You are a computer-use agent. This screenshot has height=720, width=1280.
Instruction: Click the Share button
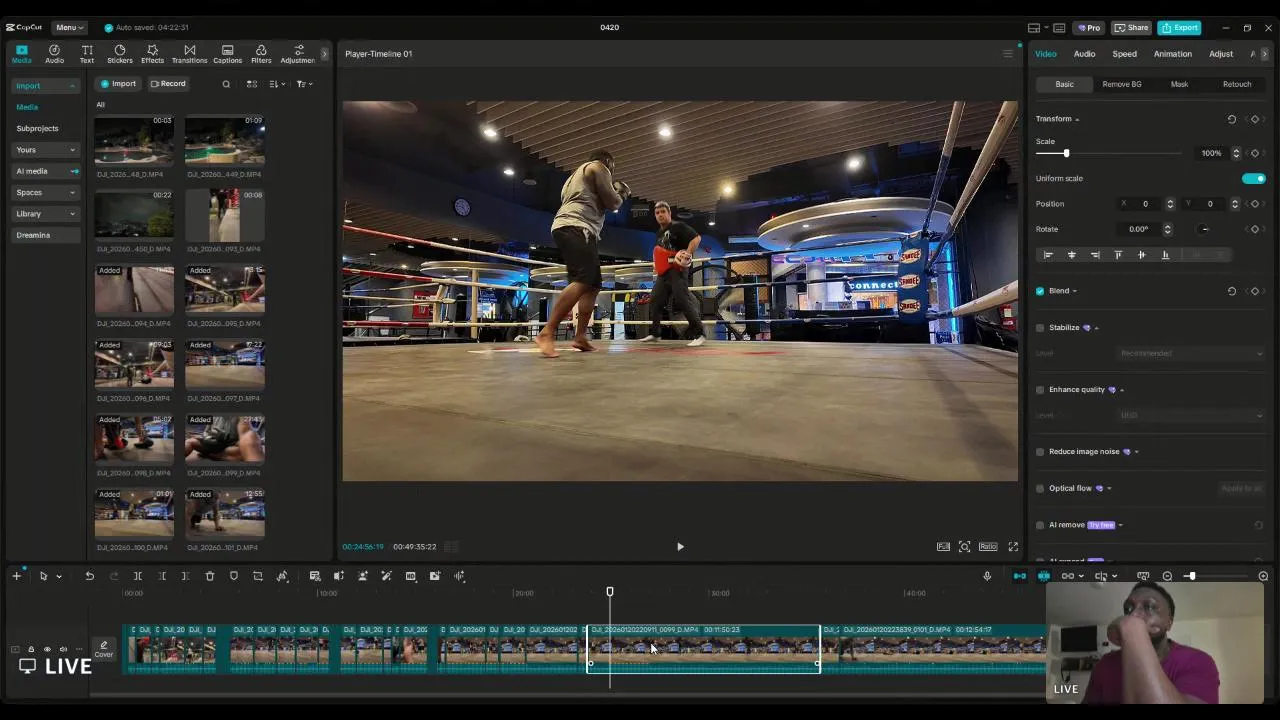point(1132,28)
